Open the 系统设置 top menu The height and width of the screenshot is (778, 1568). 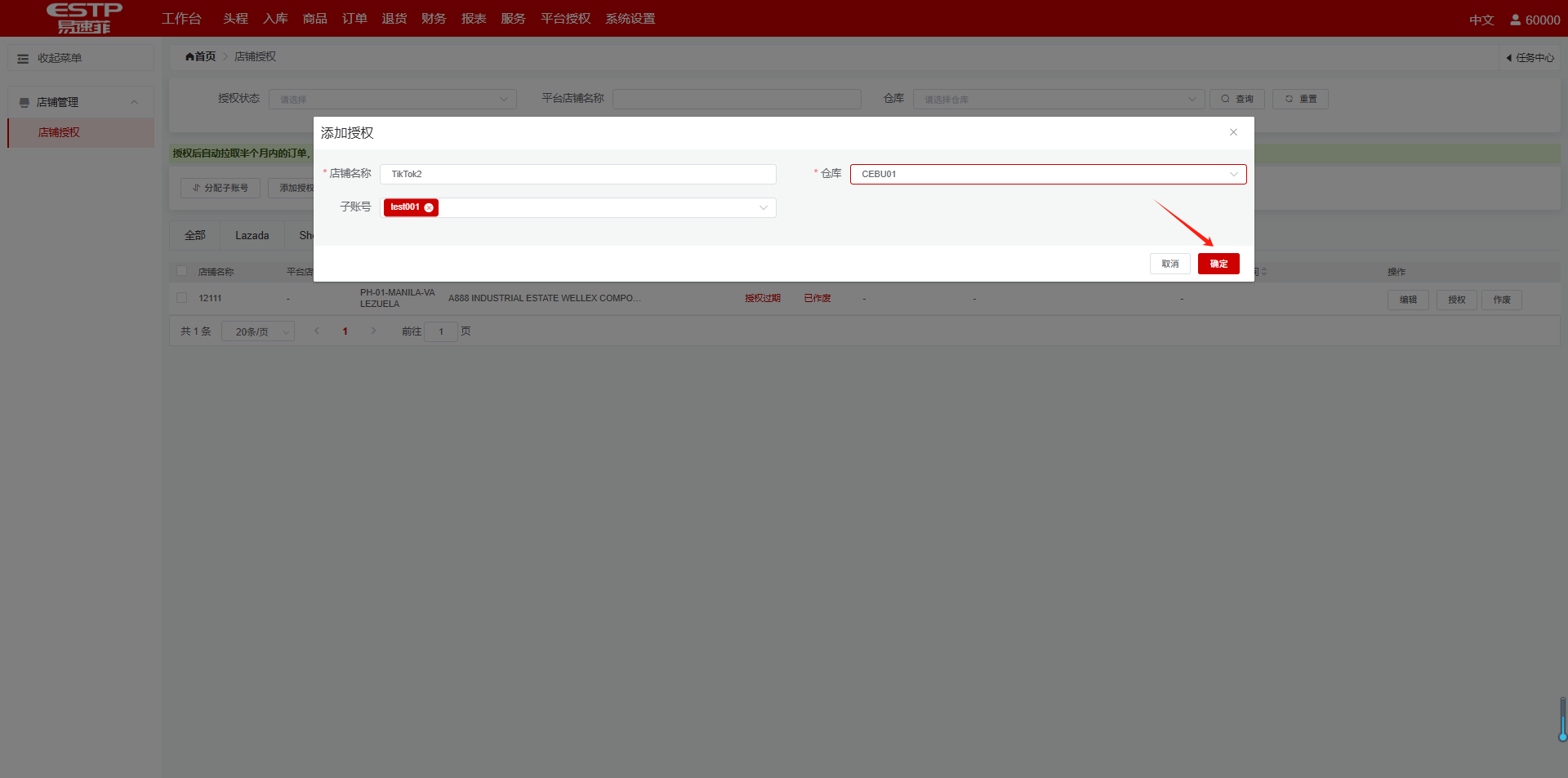click(x=630, y=19)
